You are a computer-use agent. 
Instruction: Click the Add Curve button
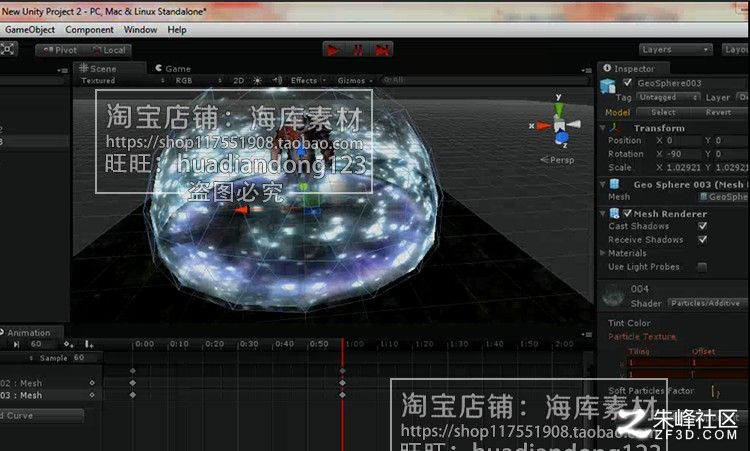coord(41,416)
